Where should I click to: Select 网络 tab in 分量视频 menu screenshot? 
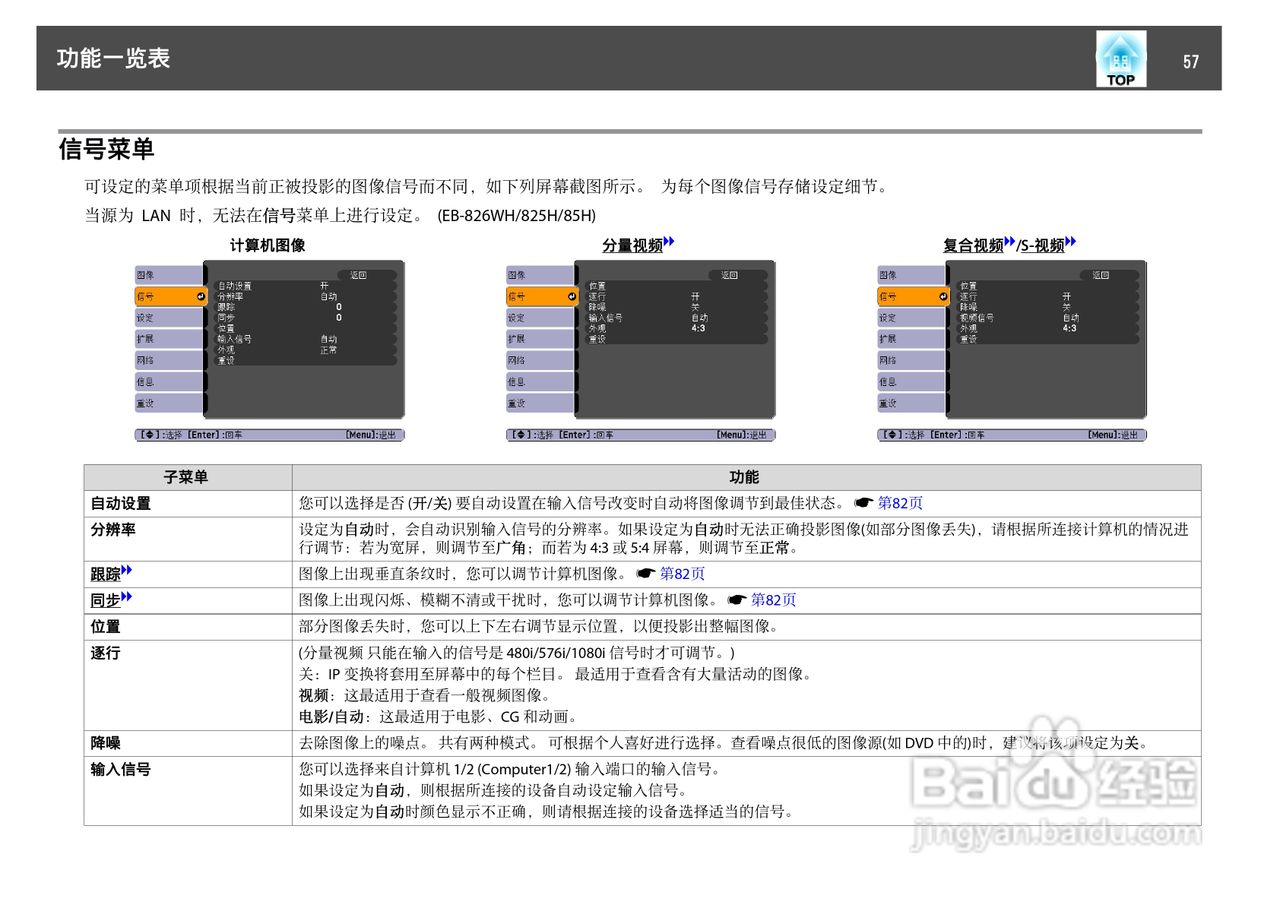click(539, 360)
